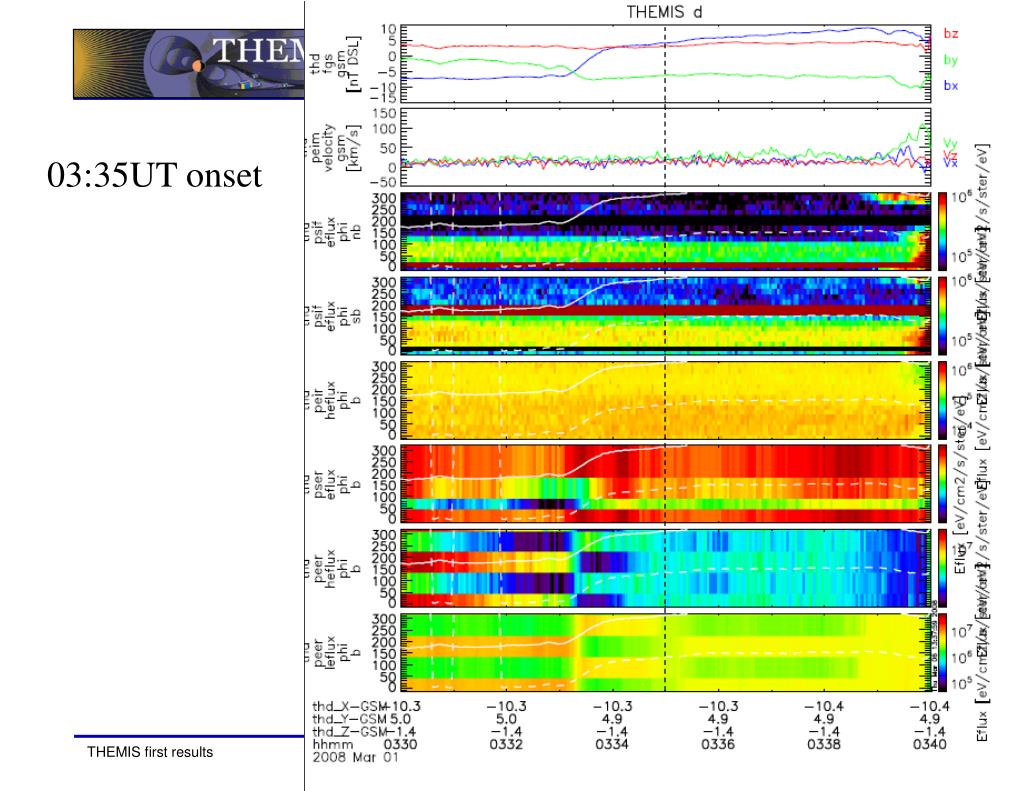Click the 'thd_X-GSM' row label
The height and width of the screenshot is (791, 1024).
349,706
